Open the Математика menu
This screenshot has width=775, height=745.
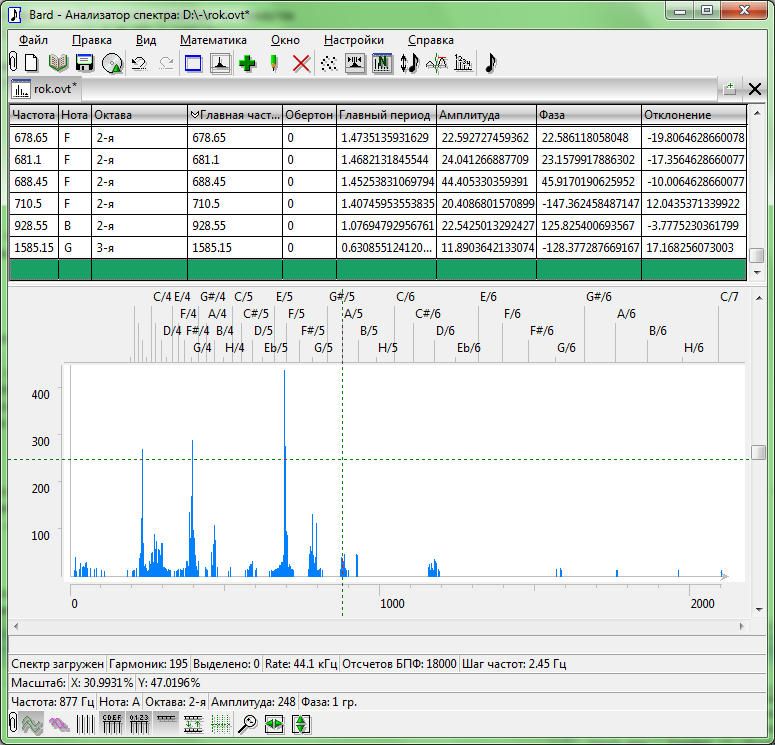213,40
